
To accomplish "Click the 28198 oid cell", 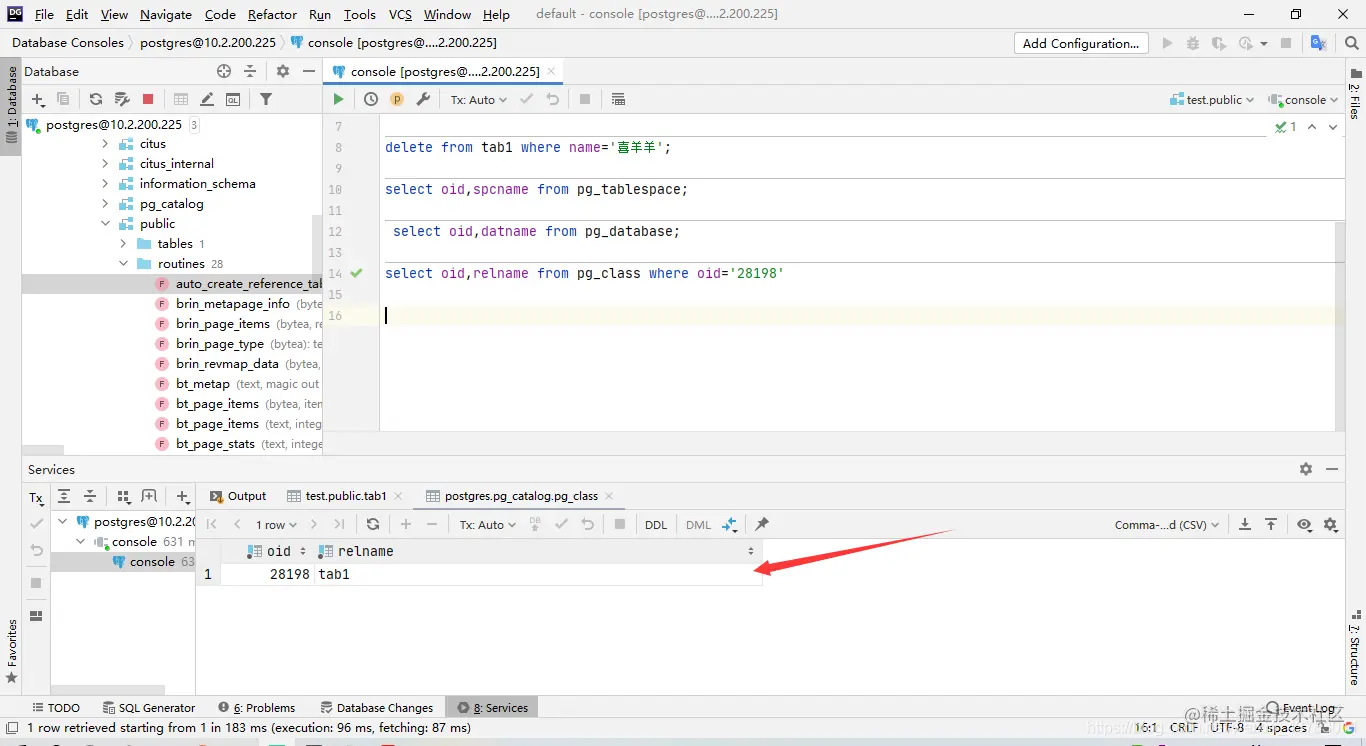I will coord(267,575).
